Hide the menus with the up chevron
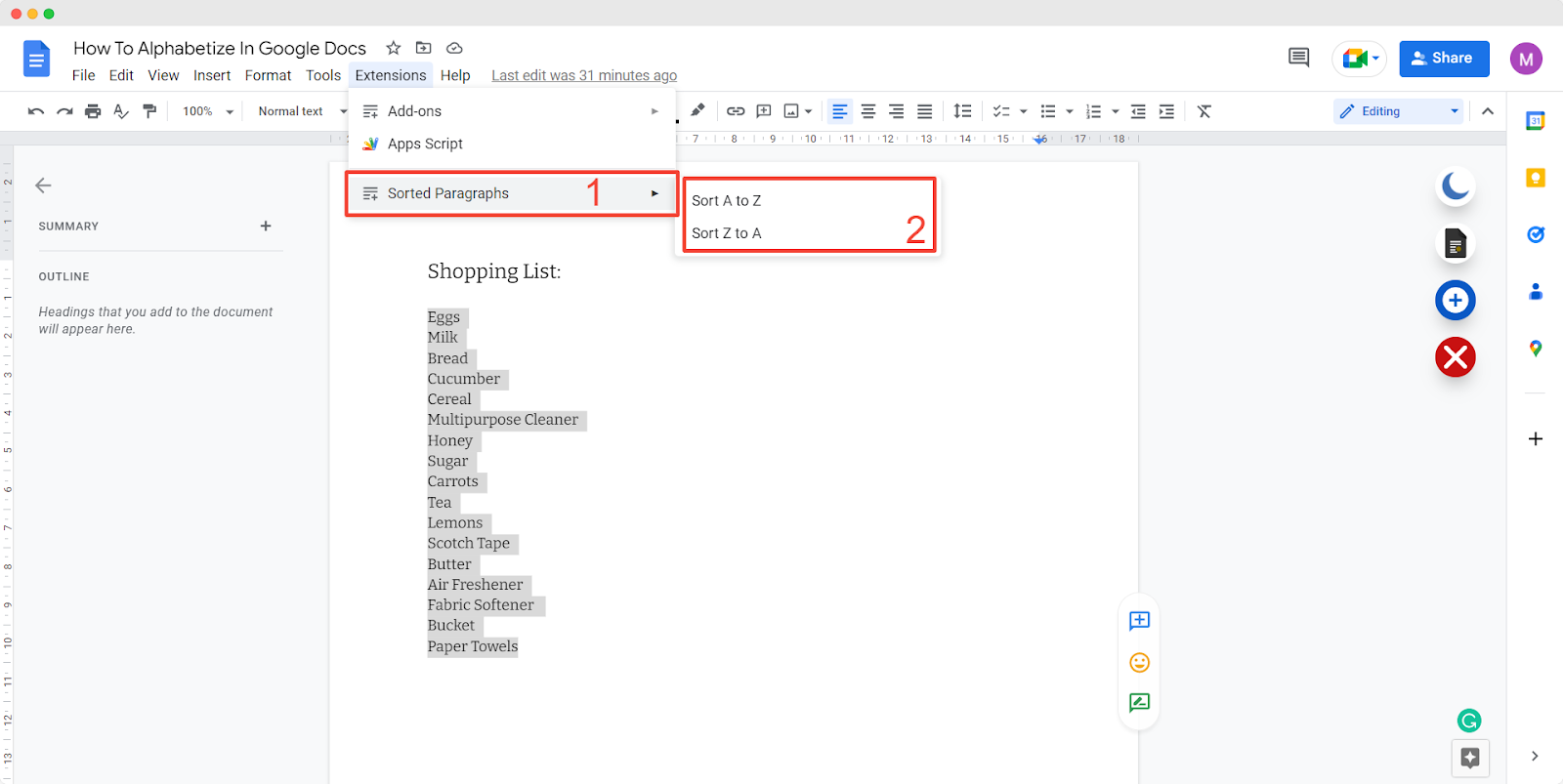 1488,111
